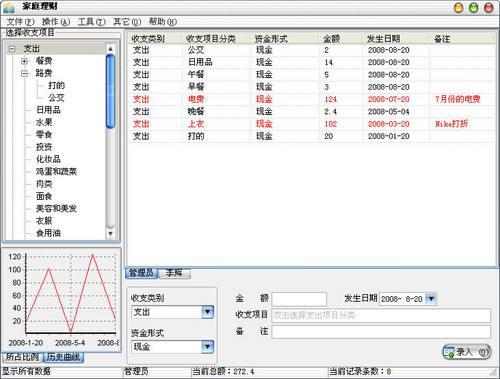Click the red close window button

click(489, 8)
